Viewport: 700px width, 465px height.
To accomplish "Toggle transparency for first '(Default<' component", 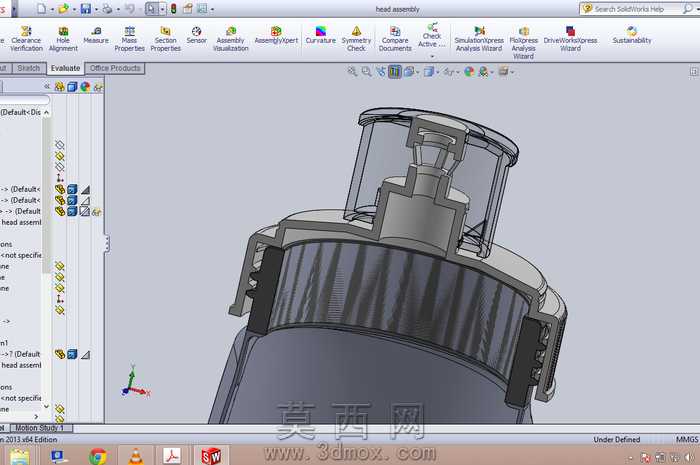I will pyautogui.click(x=85, y=190).
